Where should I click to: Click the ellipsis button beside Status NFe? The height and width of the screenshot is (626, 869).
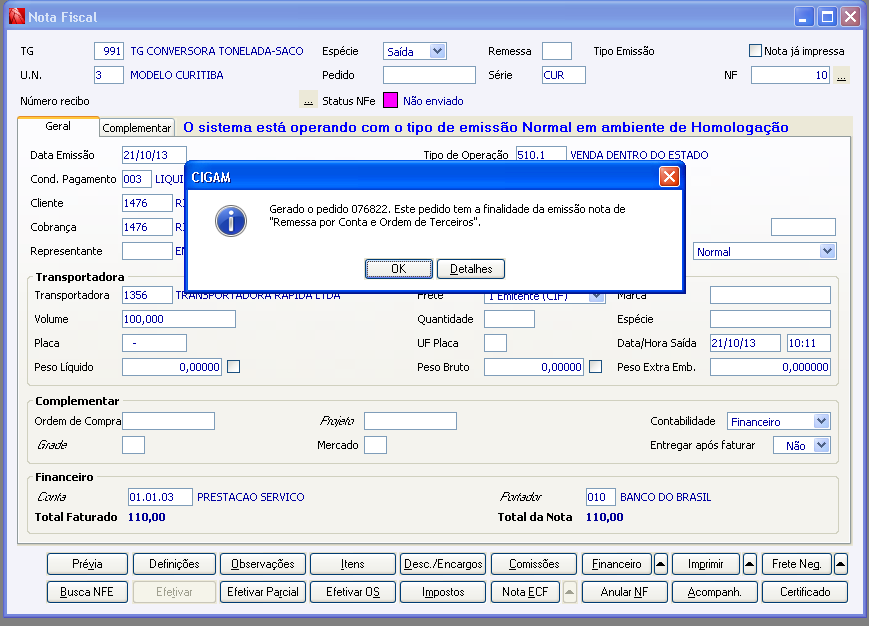click(308, 100)
